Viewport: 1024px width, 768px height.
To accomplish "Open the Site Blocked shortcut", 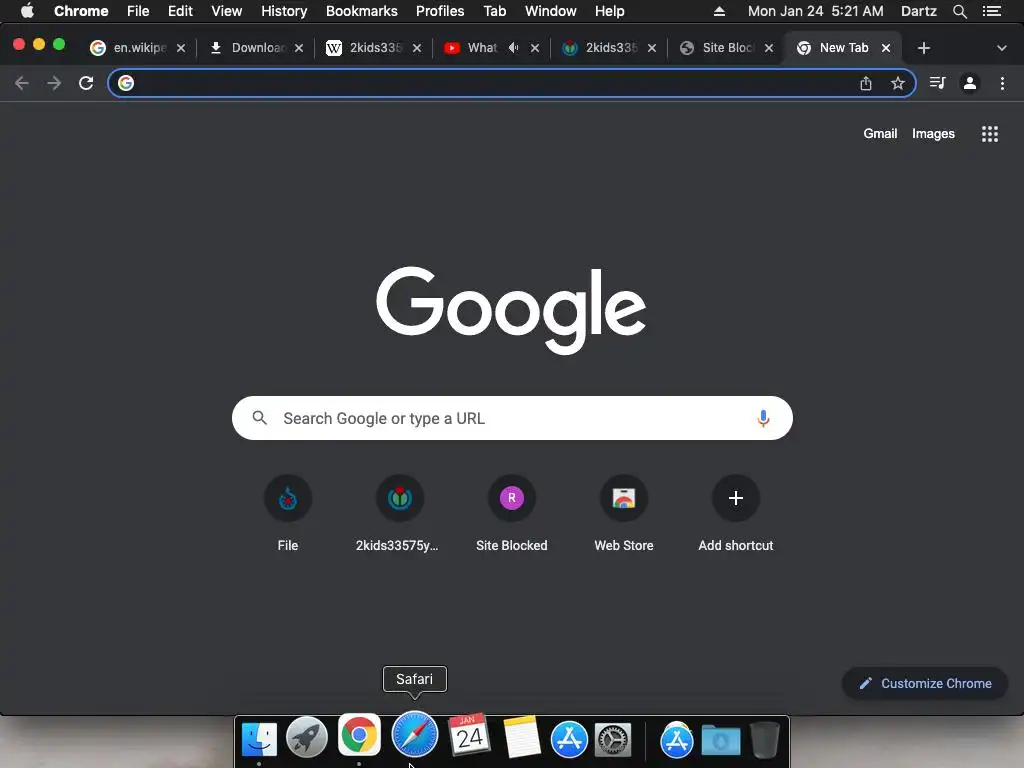I will click(512, 514).
